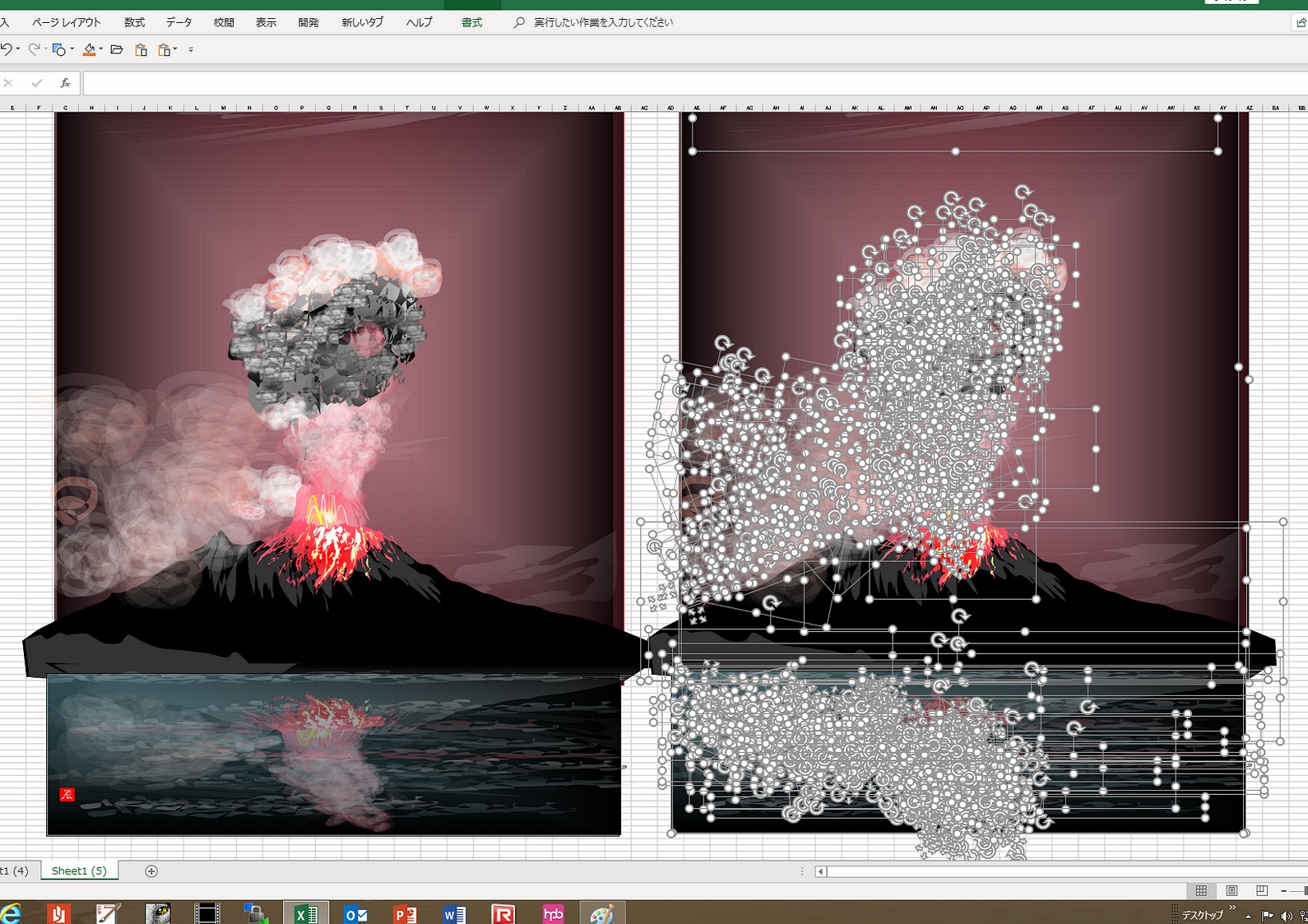Expand the fill color dropdown arrow
Viewport: 1308px width, 924px height.
[x=100, y=49]
